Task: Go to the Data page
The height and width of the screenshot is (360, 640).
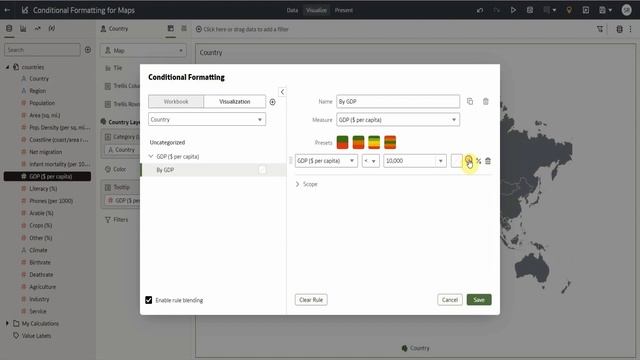Action: (x=292, y=10)
